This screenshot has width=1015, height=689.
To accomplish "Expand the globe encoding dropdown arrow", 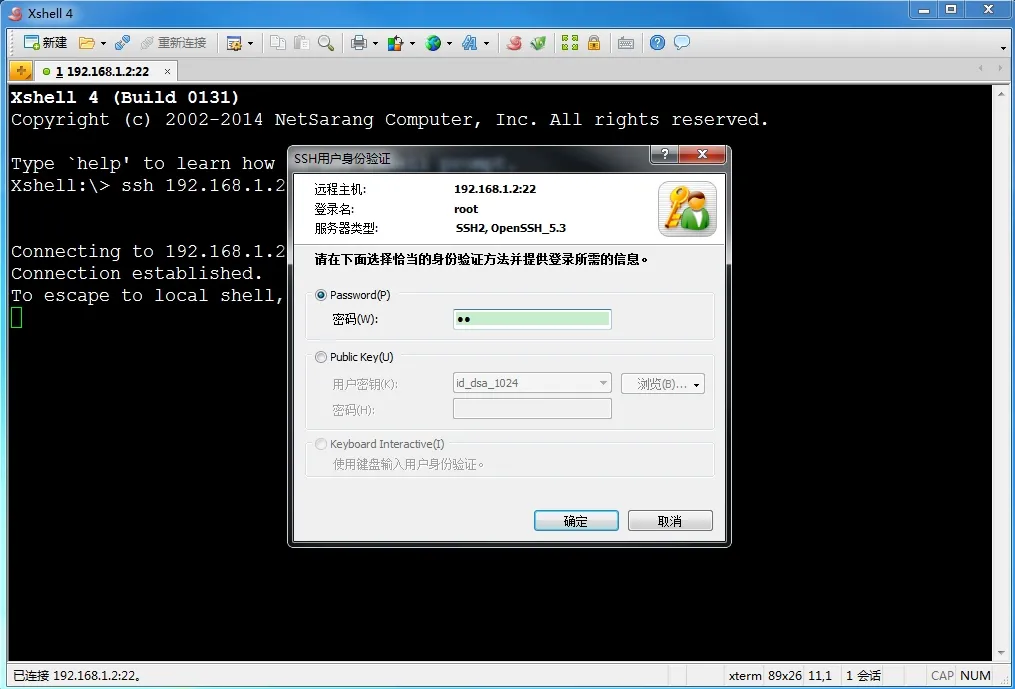I will coord(449,43).
